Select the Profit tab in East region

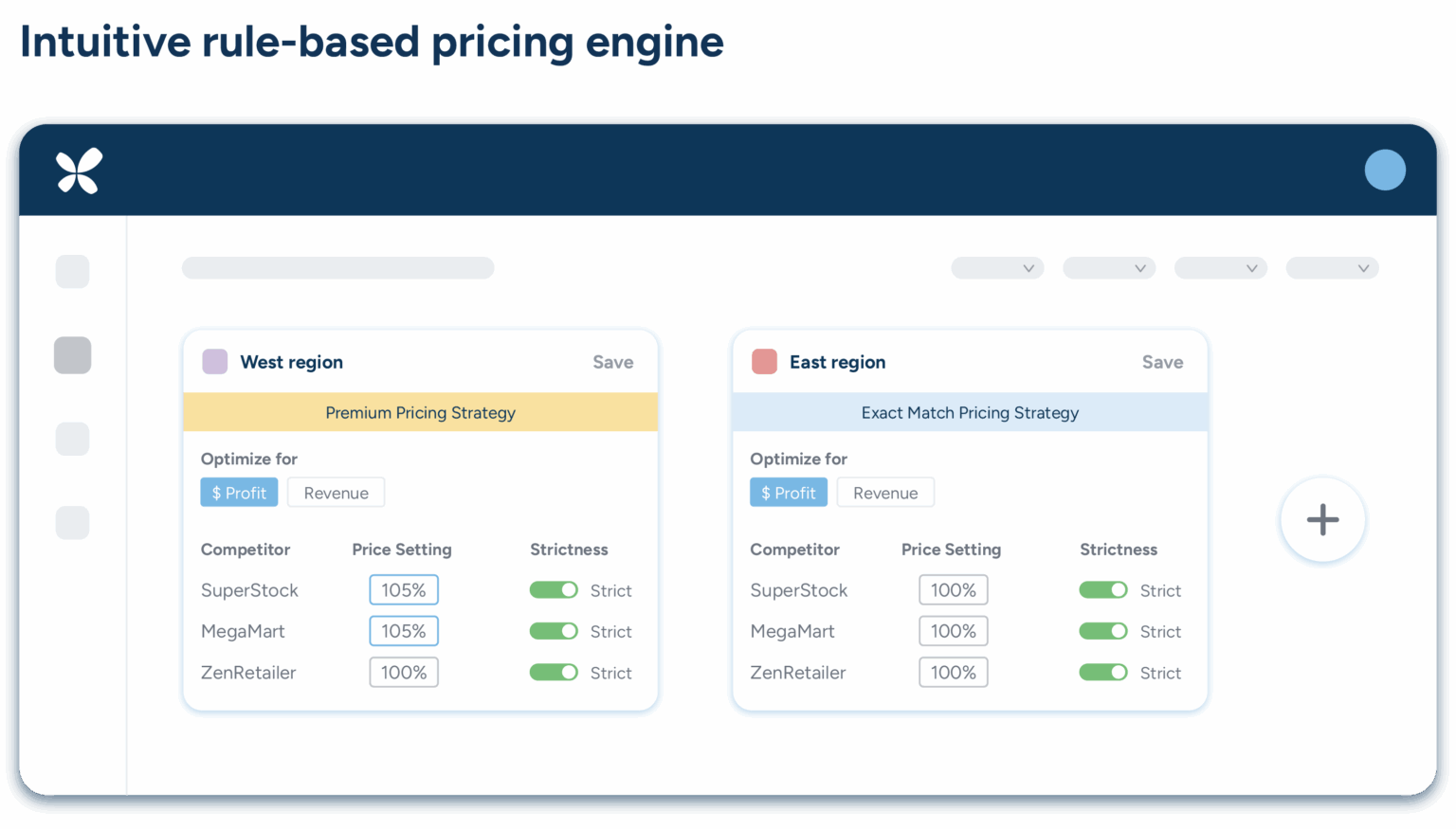pos(788,492)
